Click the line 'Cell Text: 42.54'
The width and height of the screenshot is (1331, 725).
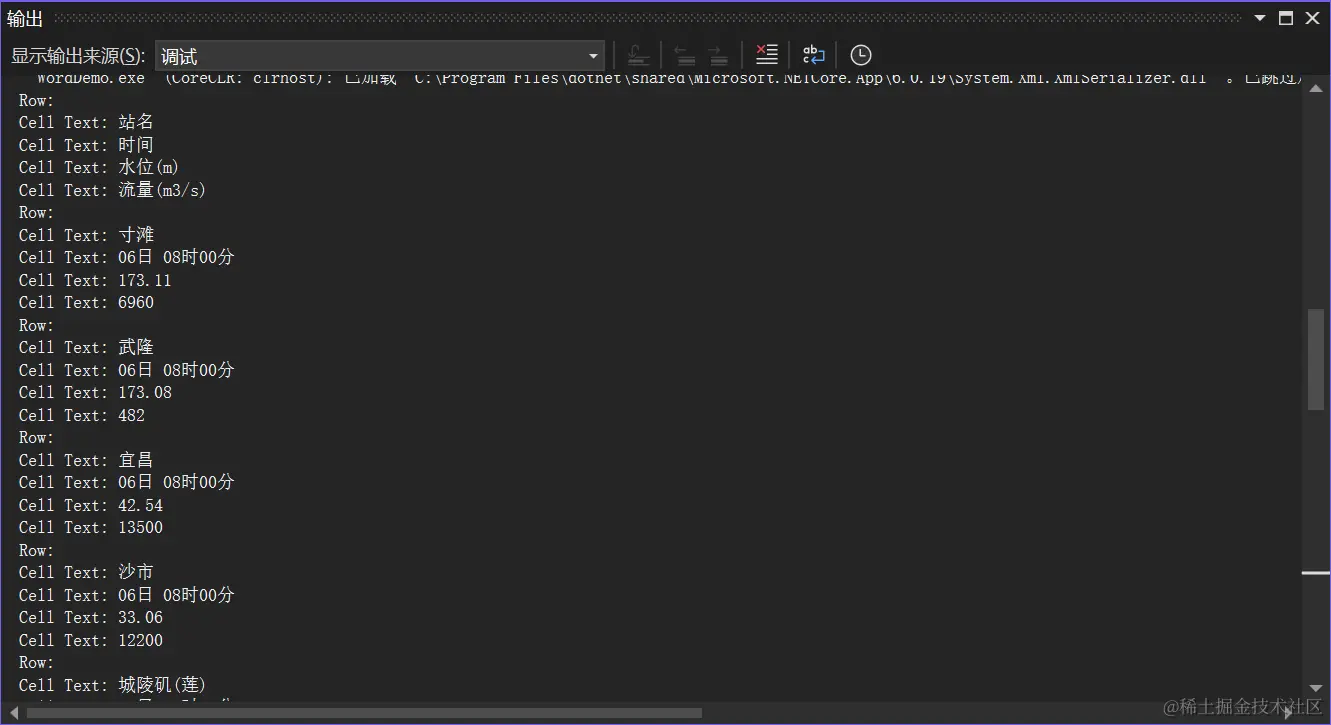[x=91, y=505]
